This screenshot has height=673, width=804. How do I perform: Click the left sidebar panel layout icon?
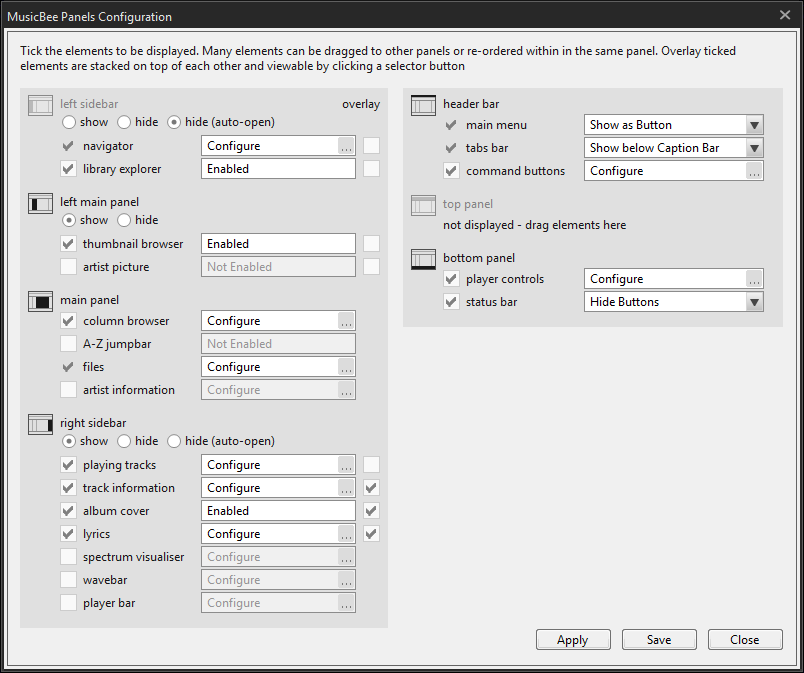pos(41,105)
